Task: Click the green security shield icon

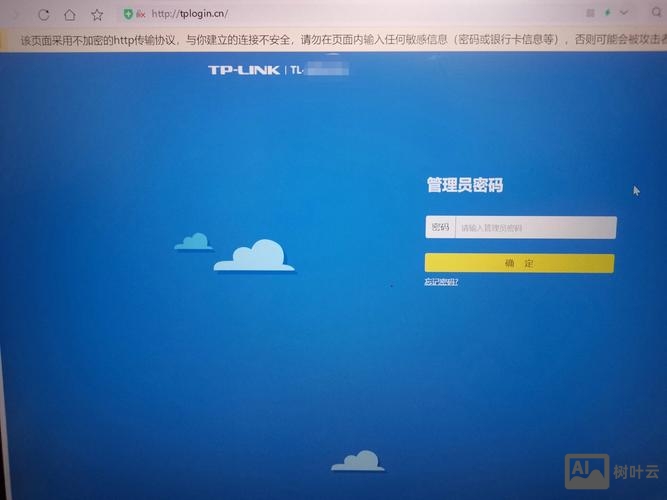Action: point(128,14)
